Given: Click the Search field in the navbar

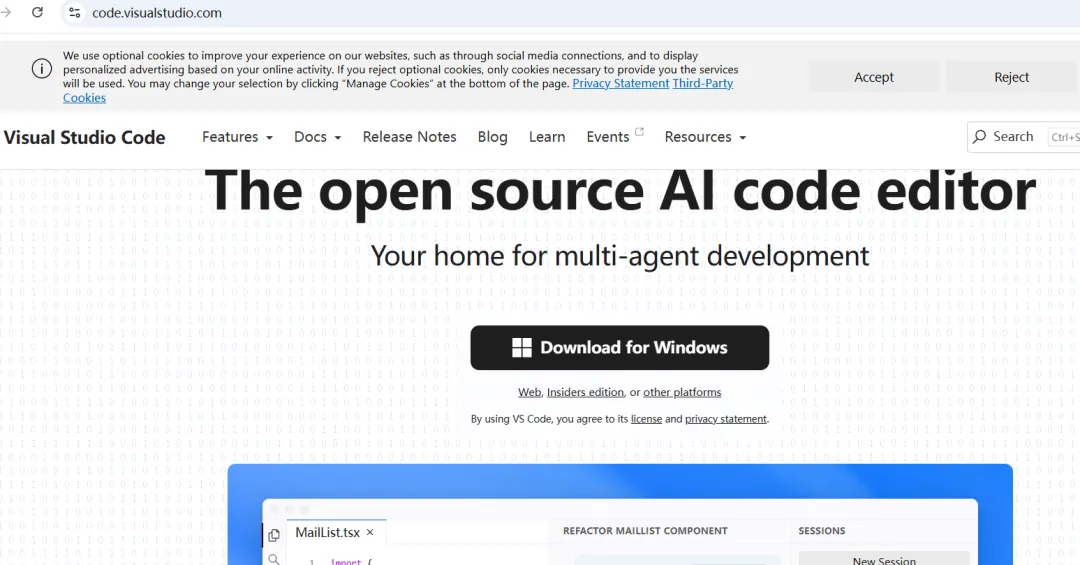Looking at the screenshot, I should pos(1024,136).
